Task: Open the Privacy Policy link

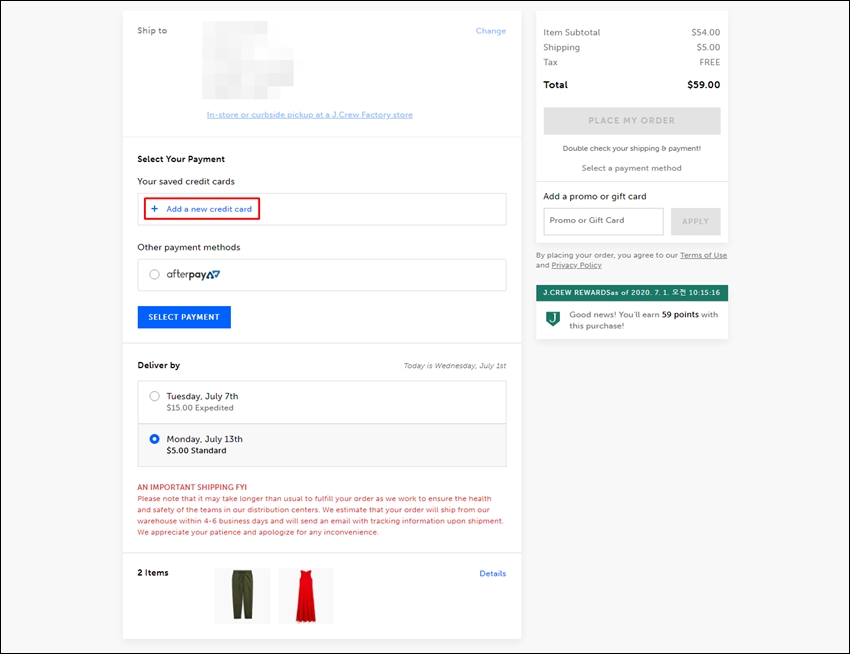Action: tap(576, 265)
